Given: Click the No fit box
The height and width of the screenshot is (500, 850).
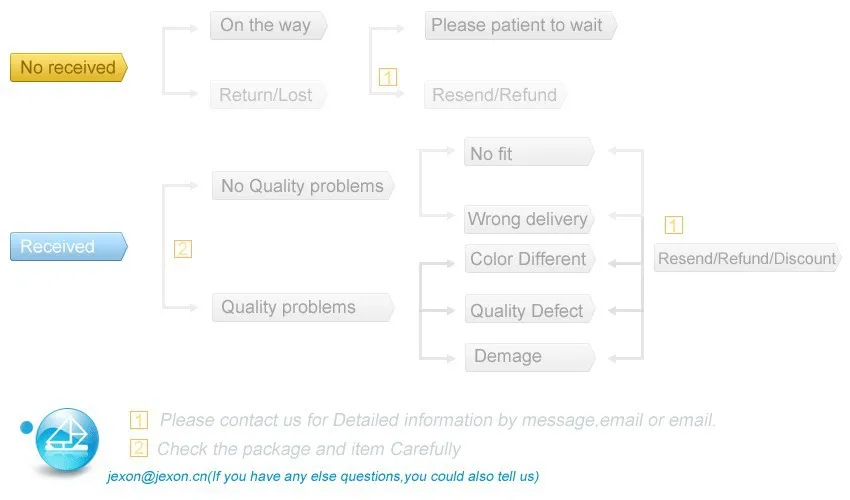Looking at the screenshot, I should [528, 153].
